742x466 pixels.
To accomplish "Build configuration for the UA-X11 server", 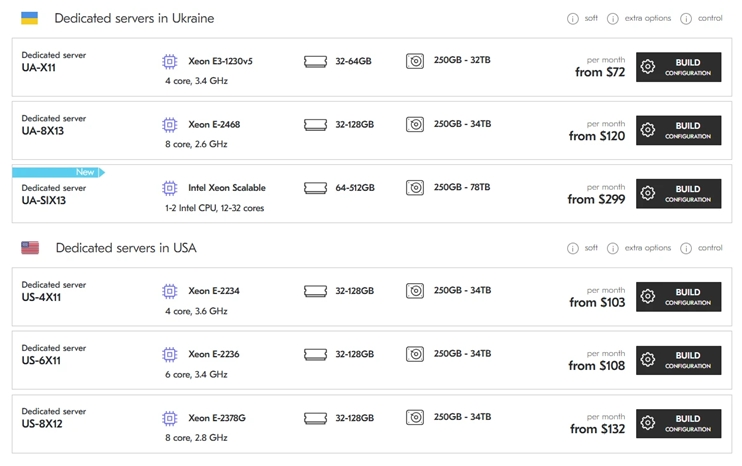I will (x=678, y=67).
